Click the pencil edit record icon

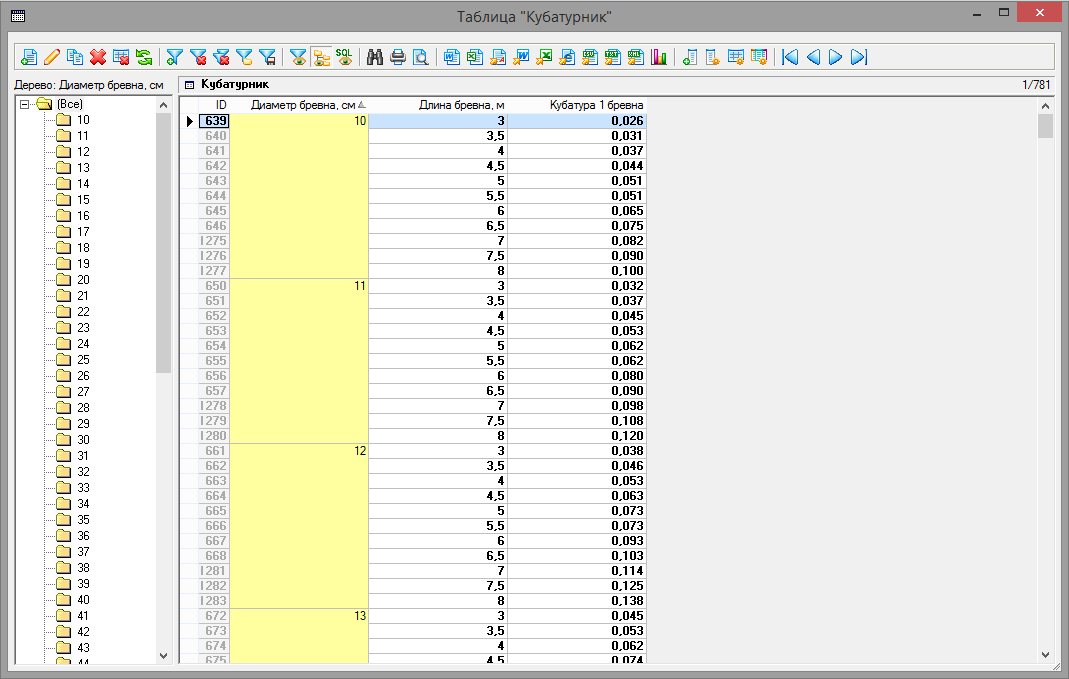pos(52,57)
